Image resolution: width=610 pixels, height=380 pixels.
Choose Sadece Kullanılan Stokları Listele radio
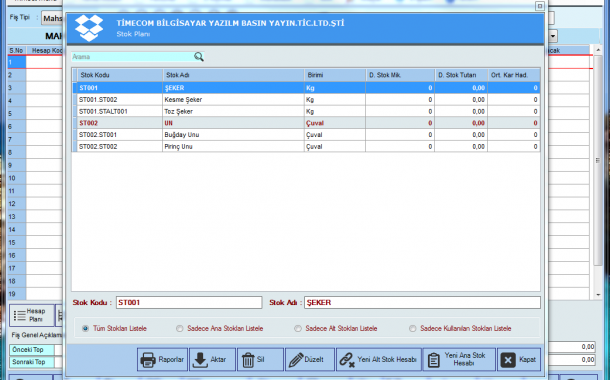point(412,329)
